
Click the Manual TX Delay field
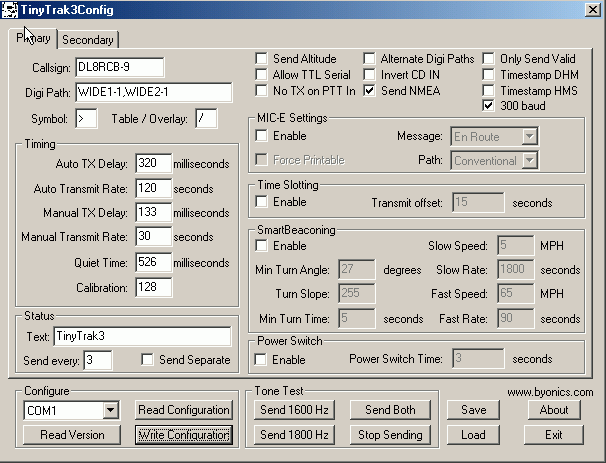[153, 212]
